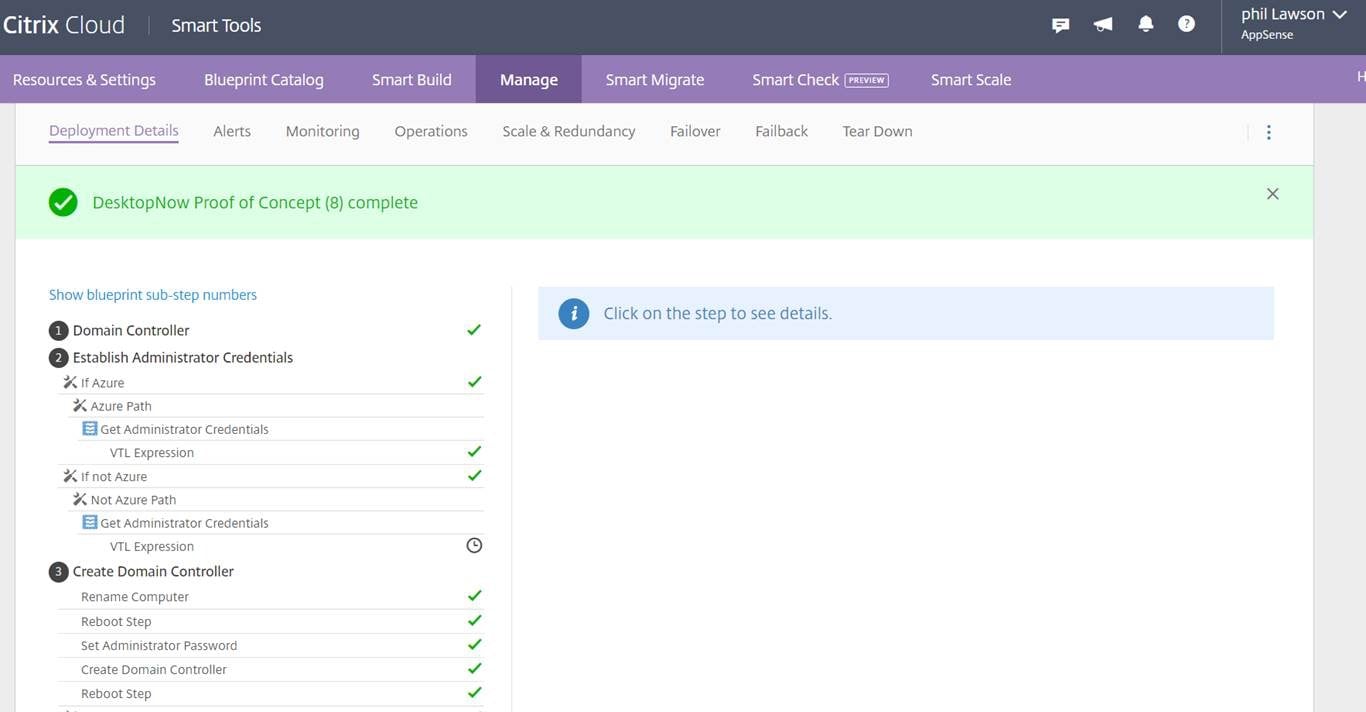The image size is (1366, 712).
Task: Click the Reboot Step after Create Domain Controller
Action: pos(272,693)
